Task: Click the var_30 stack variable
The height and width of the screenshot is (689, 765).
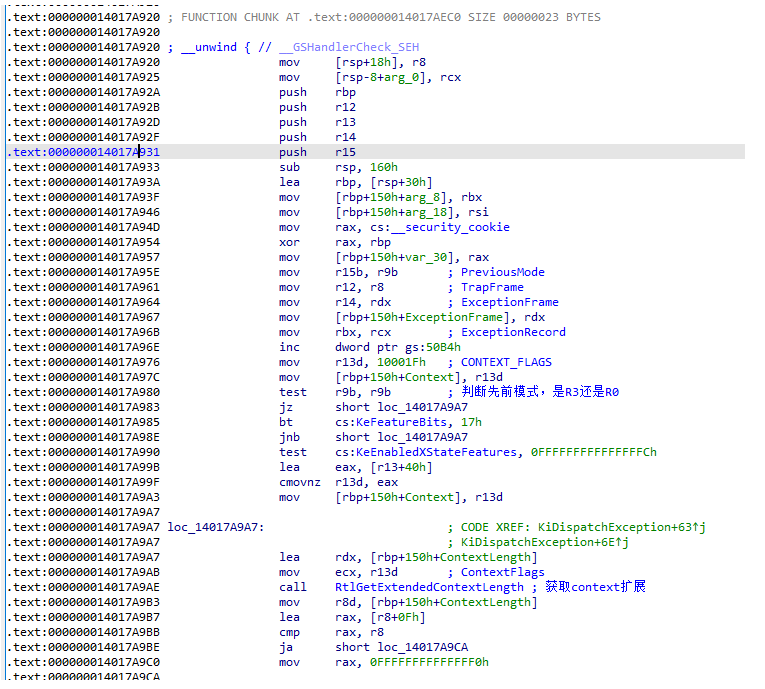Action: (x=429, y=257)
